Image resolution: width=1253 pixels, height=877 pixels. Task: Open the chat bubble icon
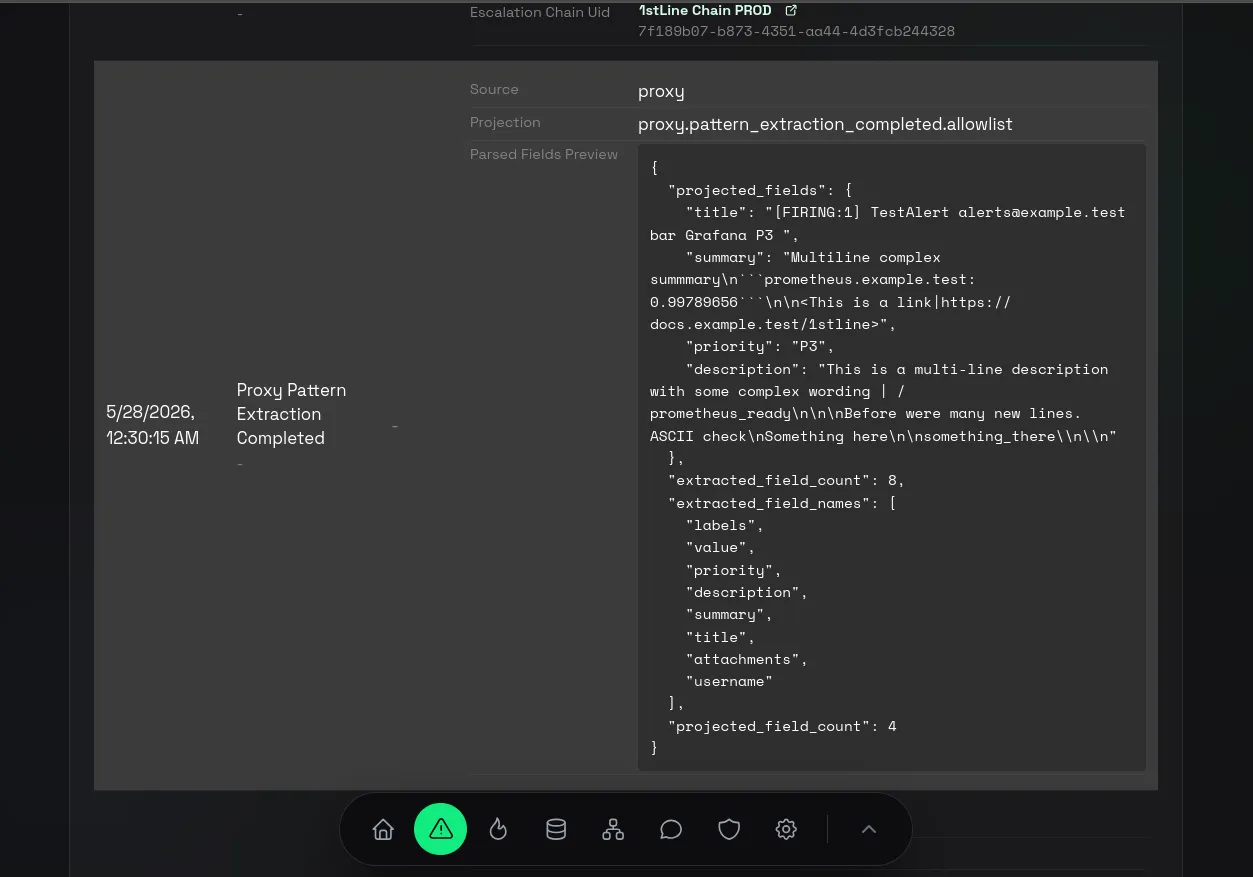[x=671, y=829]
